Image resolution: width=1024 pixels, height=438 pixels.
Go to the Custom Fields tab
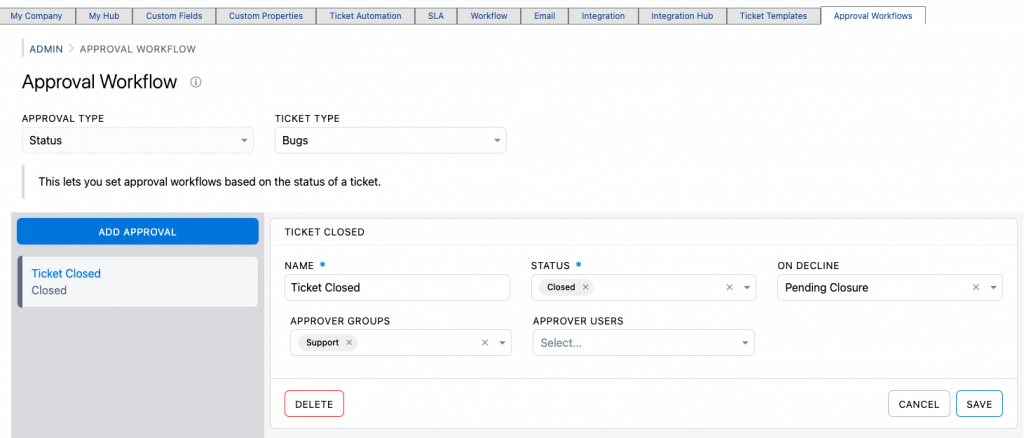pos(174,16)
